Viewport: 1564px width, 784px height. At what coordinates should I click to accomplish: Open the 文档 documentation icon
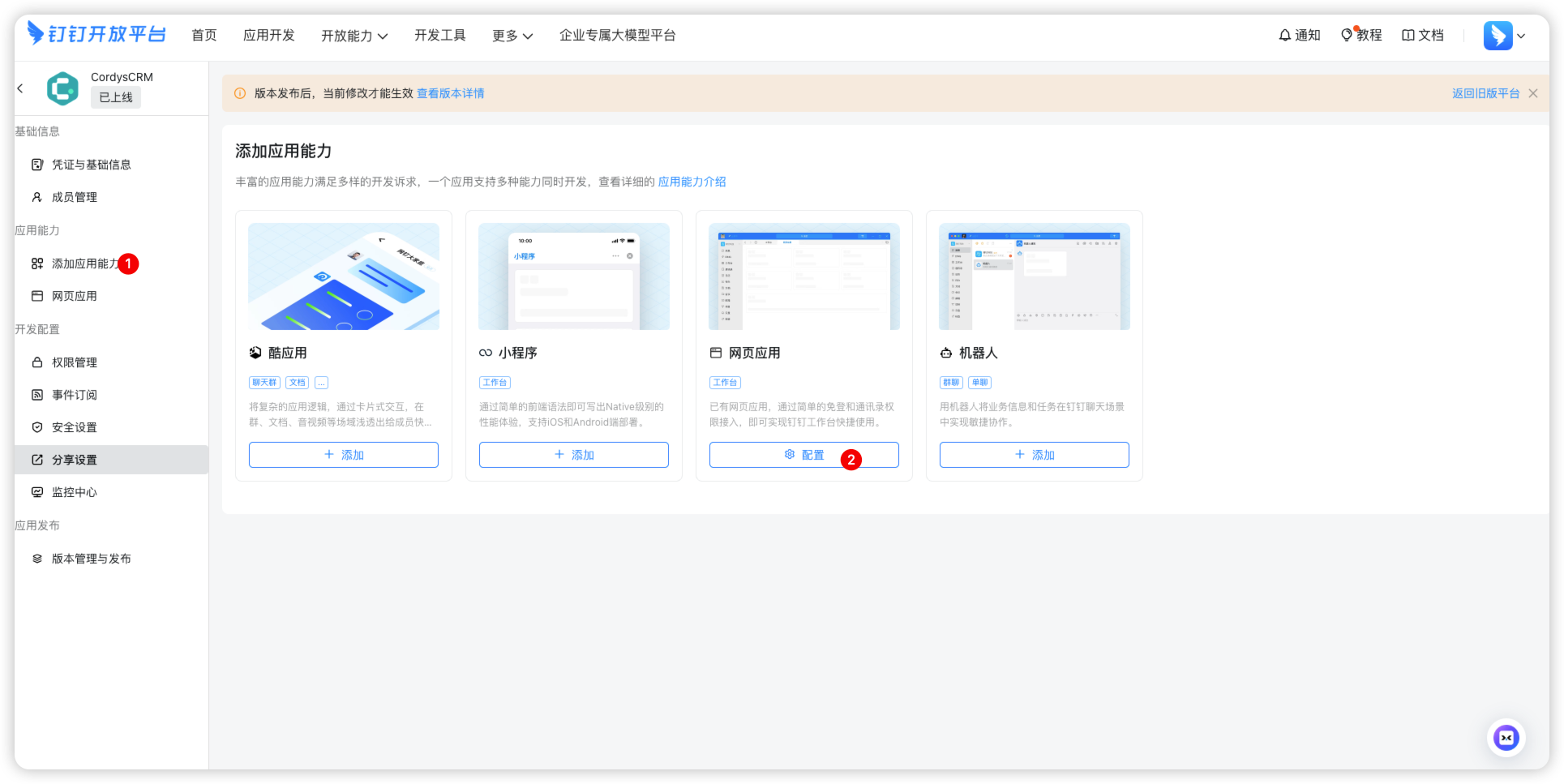(x=1422, y=35)
